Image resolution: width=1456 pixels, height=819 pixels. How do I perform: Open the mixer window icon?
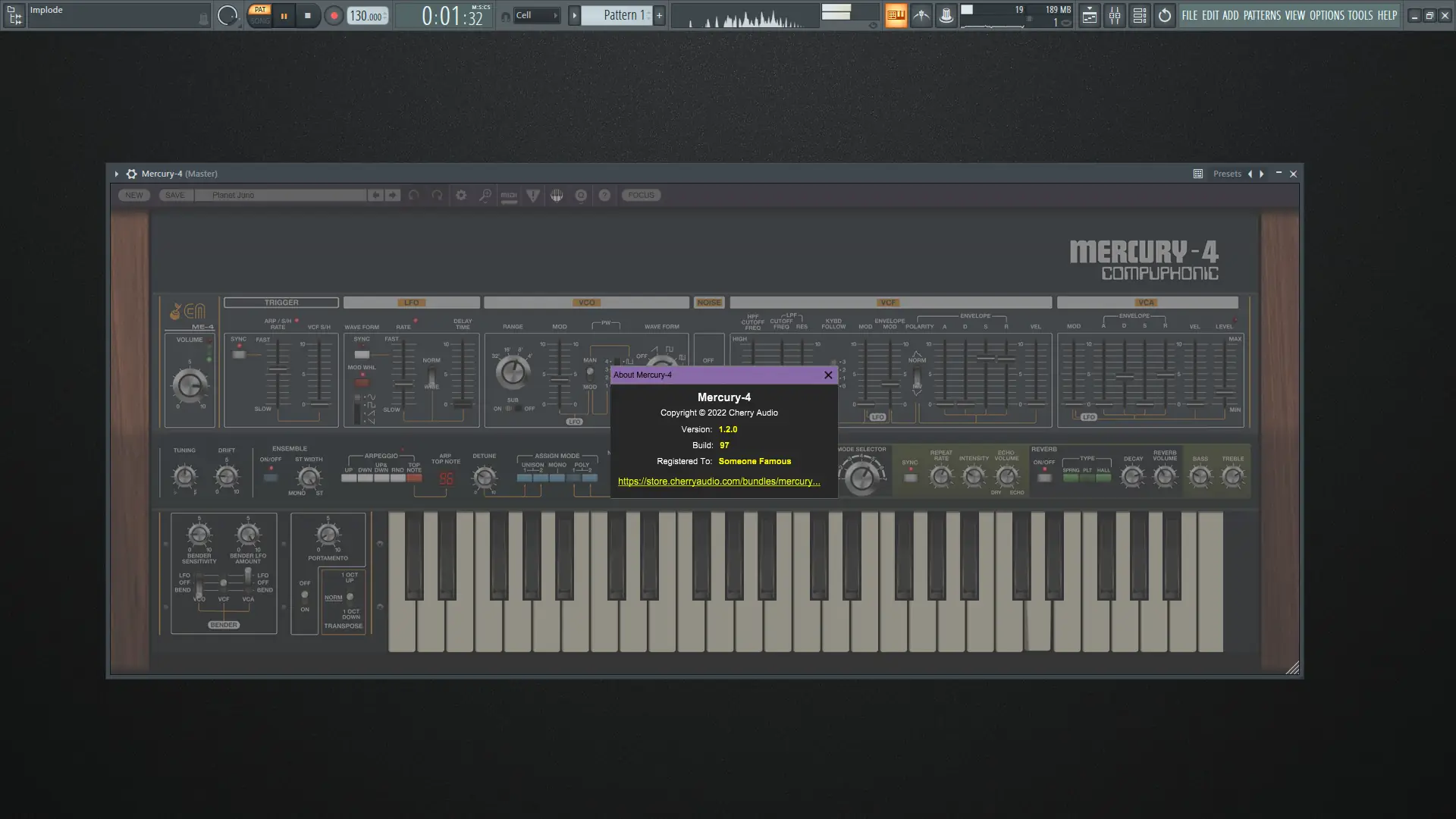point(1114,15)
